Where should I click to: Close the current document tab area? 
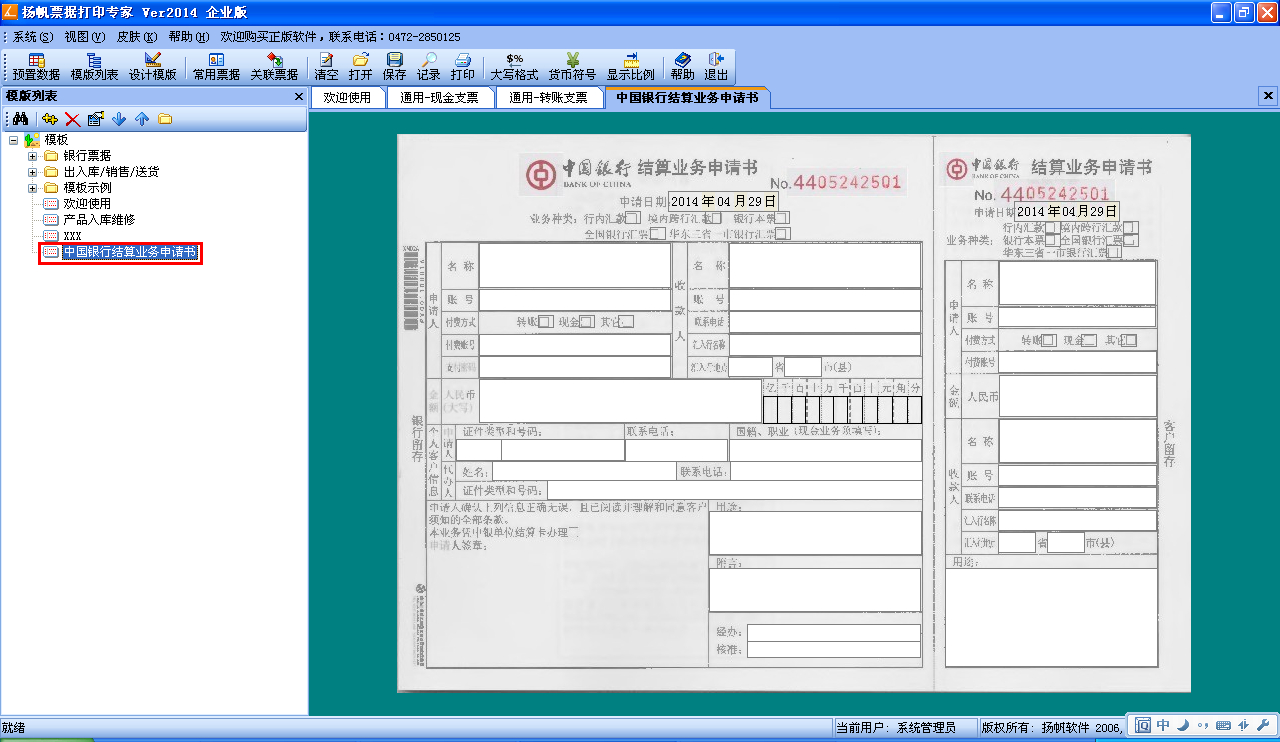coord(1269,96)
